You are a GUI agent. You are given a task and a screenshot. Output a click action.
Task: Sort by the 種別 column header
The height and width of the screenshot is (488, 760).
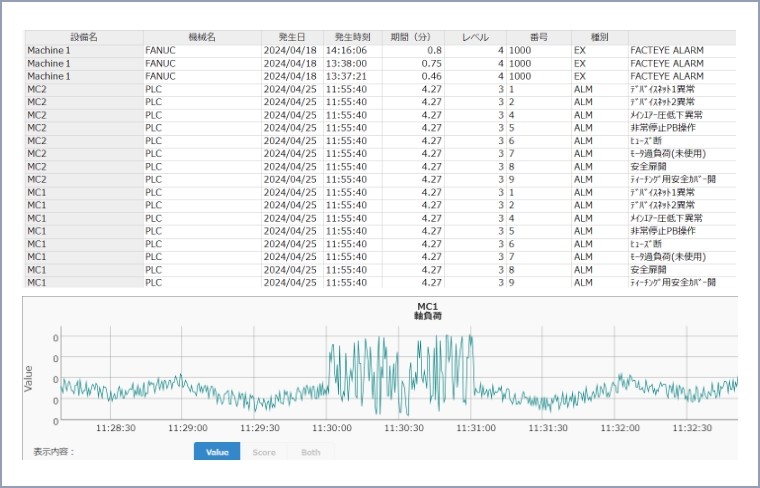pos(598,37)
